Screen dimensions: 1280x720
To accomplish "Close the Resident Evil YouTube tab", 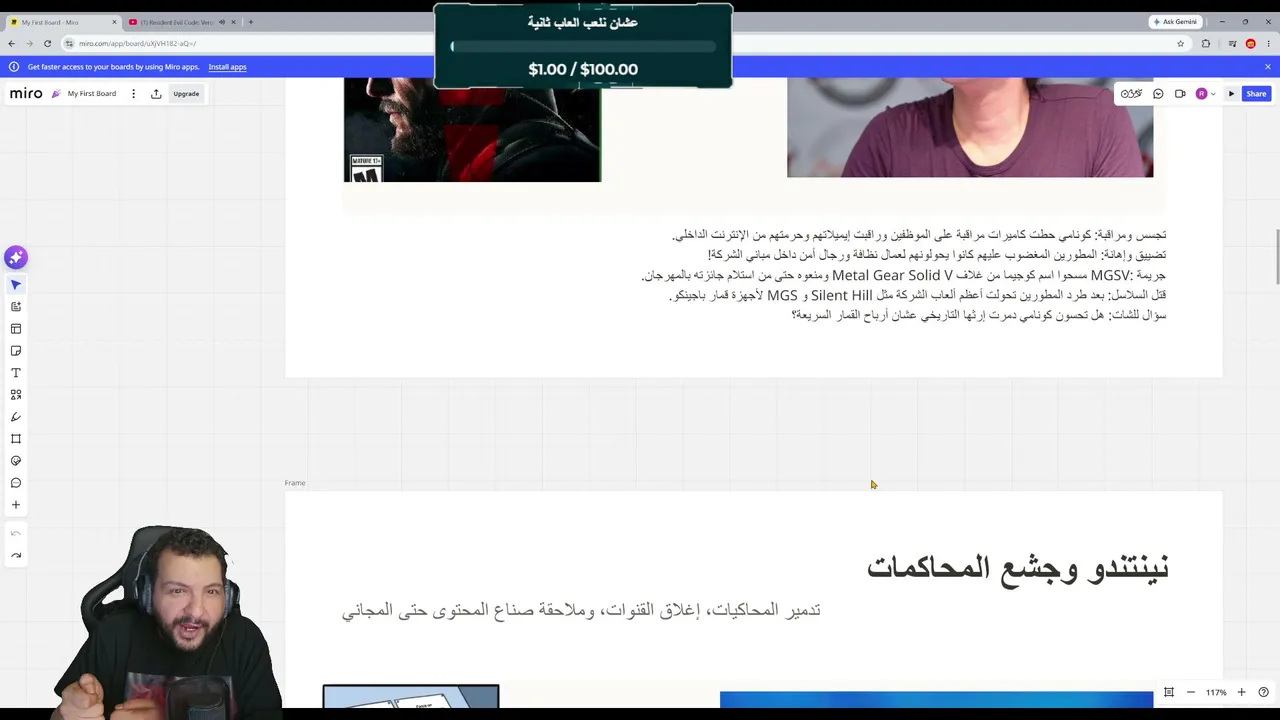I will pos(233,22).
